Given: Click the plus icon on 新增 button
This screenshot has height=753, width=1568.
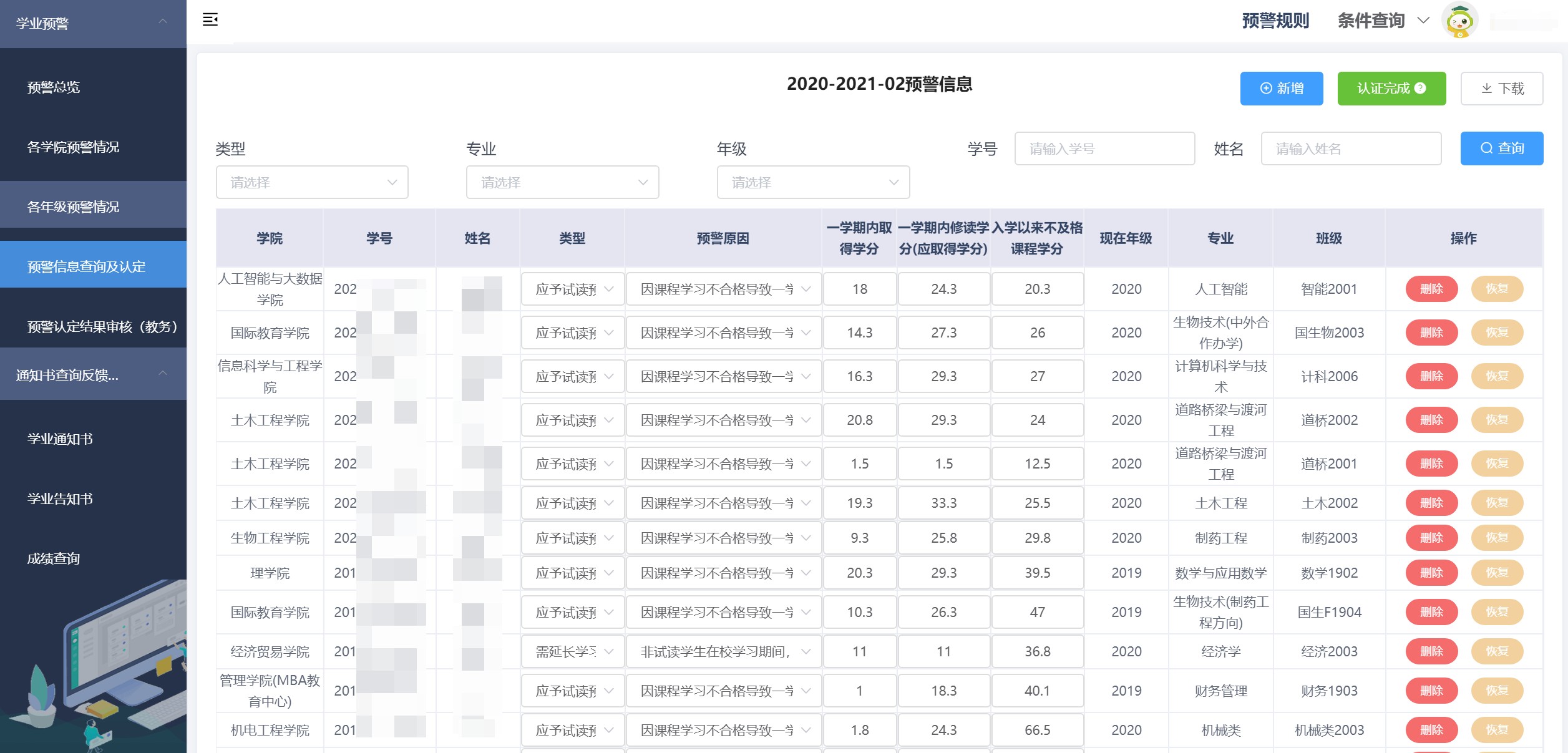Looking at the screenshot, I should point(1266,89).
